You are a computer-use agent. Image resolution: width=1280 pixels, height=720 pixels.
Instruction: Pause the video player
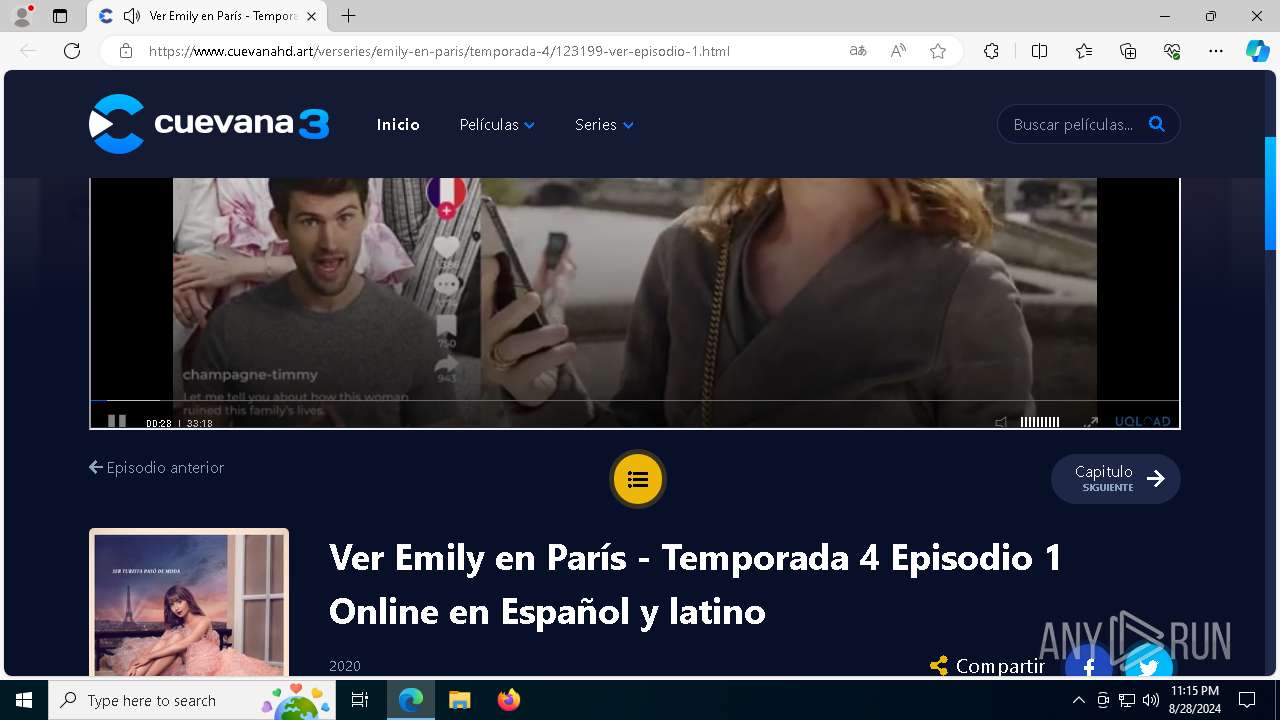[x=117, y=422]
